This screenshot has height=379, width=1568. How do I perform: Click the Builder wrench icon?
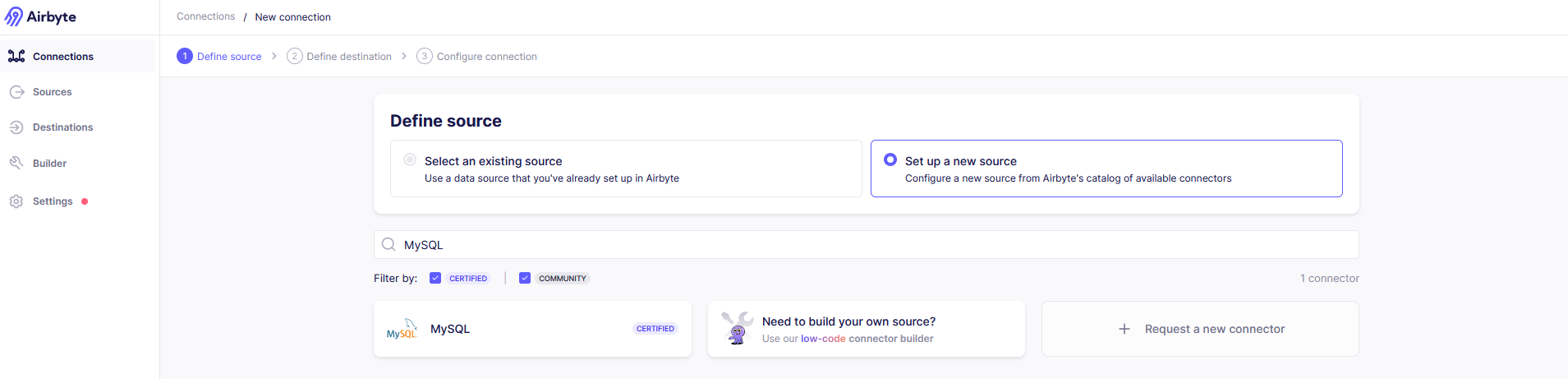[16, 163]
